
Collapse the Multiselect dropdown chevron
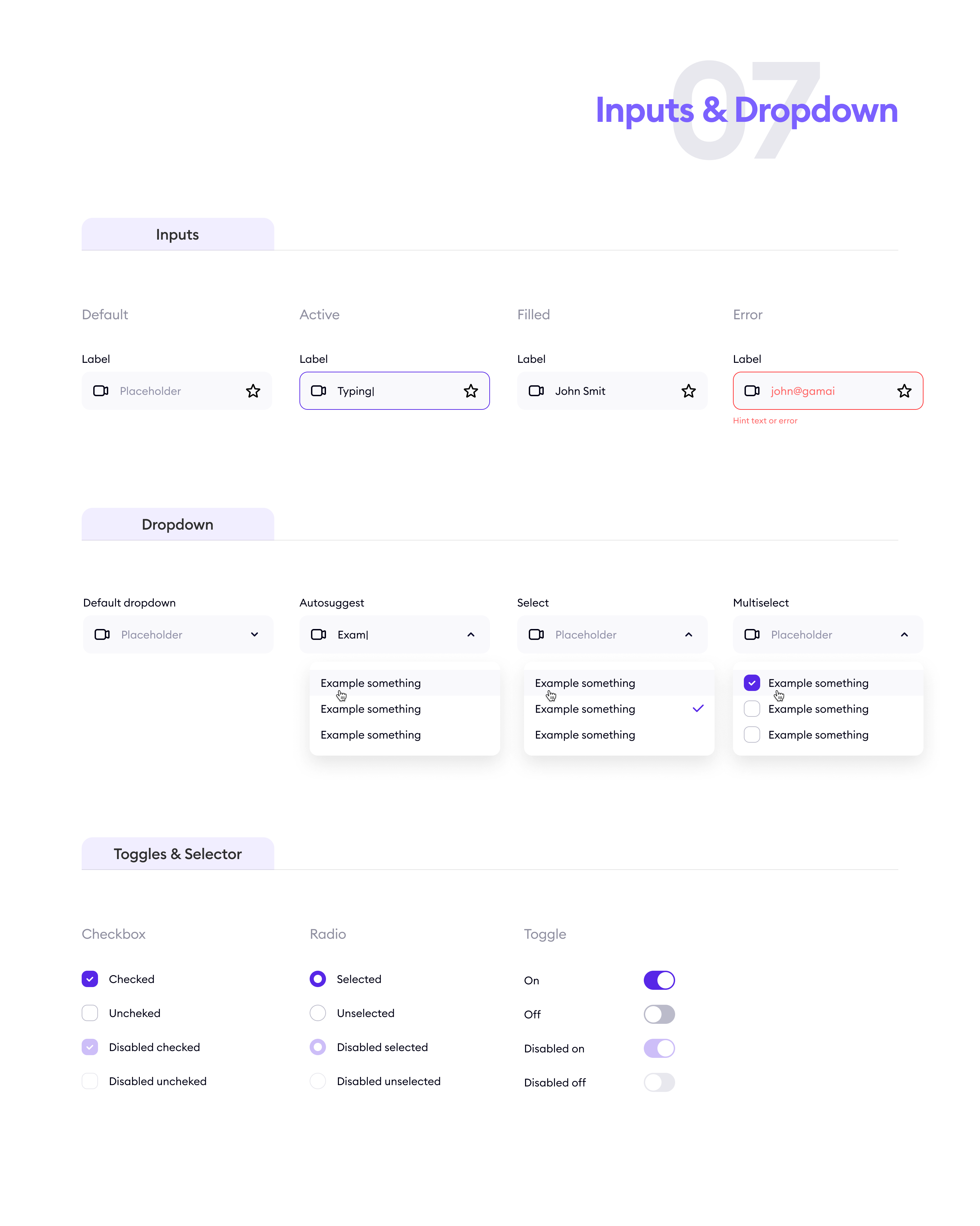point(904,634)
